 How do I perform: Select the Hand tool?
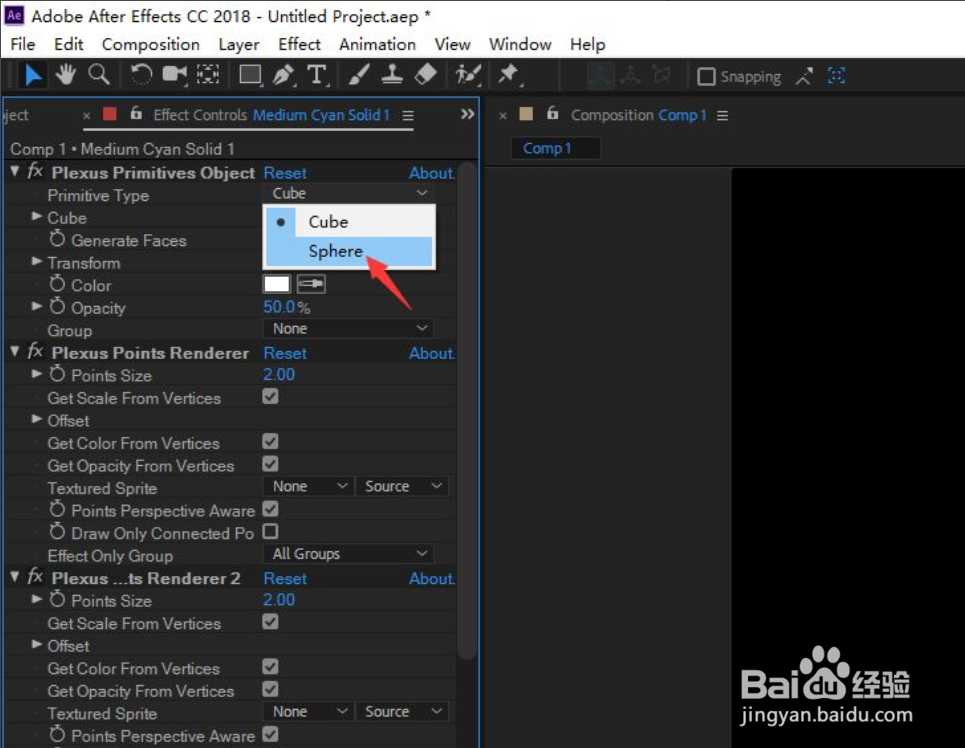(65, 75)
